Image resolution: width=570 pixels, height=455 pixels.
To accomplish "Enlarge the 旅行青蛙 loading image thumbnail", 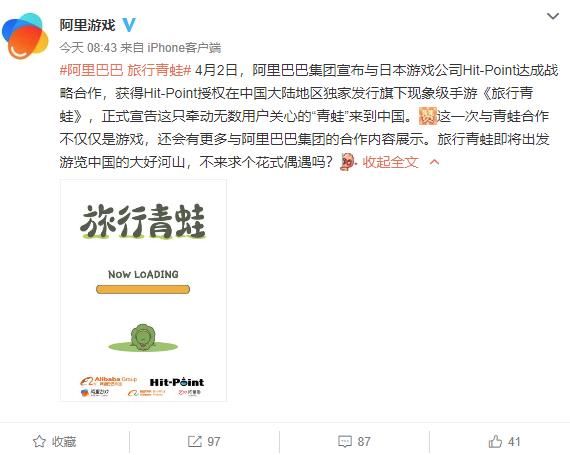I will click(144, 290).
